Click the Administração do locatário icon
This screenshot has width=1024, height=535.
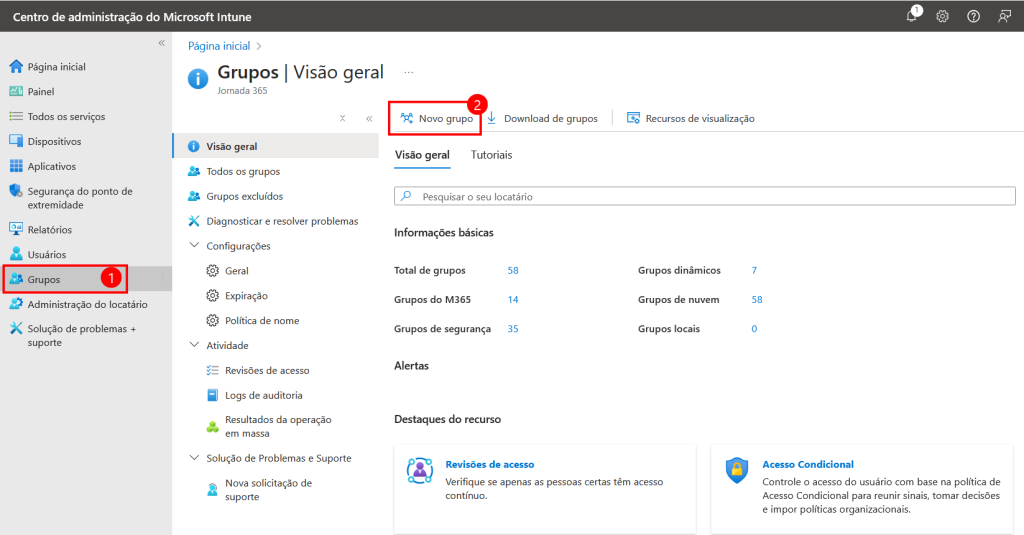coord(16,304)
